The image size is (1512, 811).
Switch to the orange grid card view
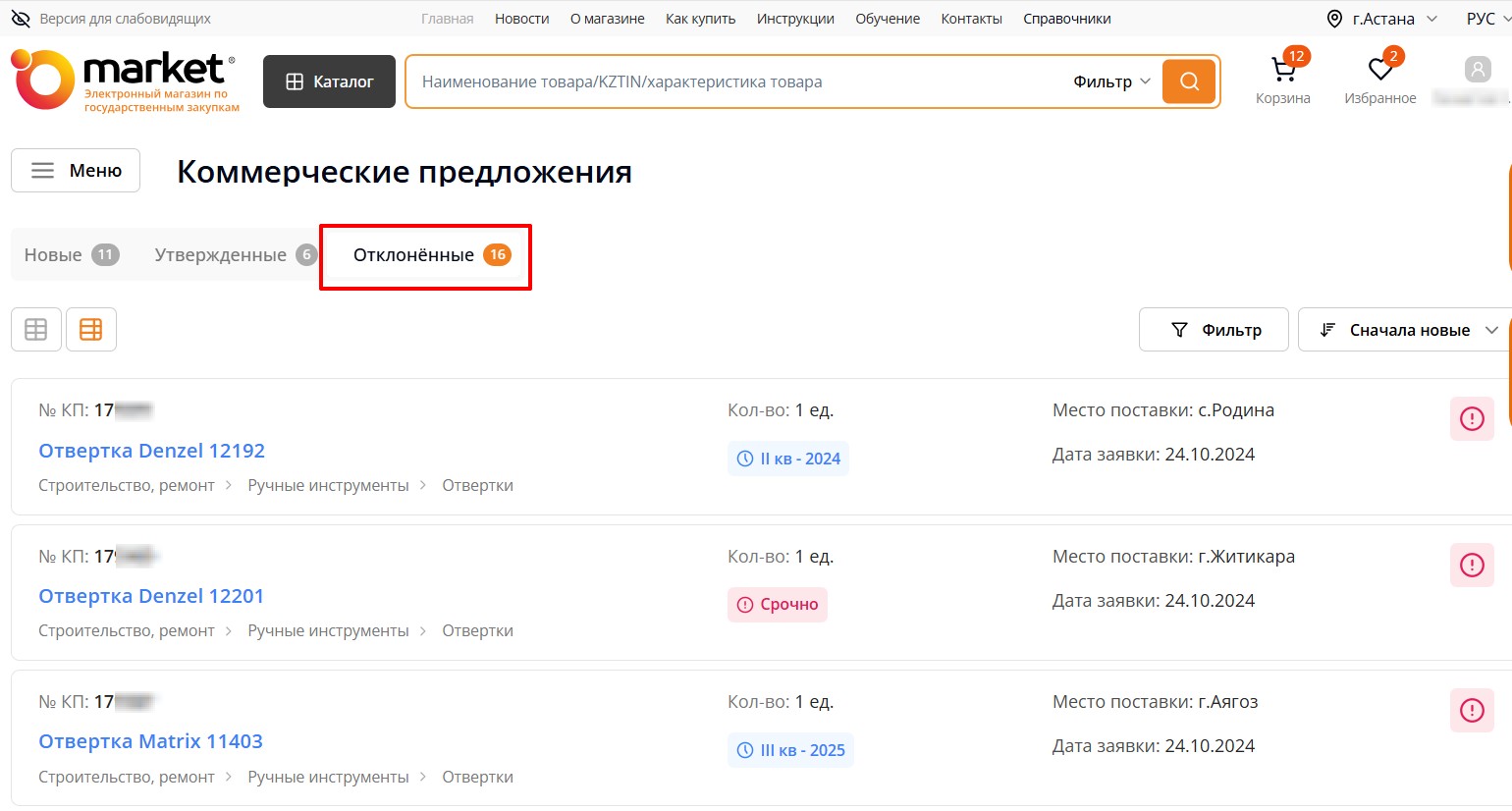[91, 330]
